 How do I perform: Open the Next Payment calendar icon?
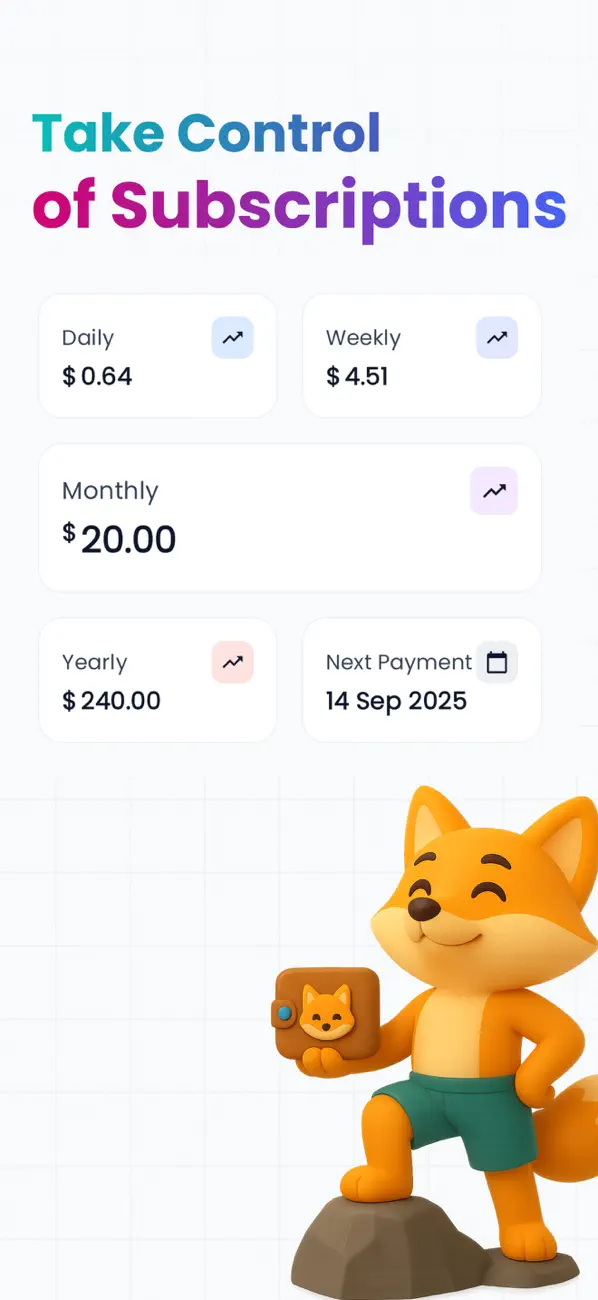(x=497, y=662)
